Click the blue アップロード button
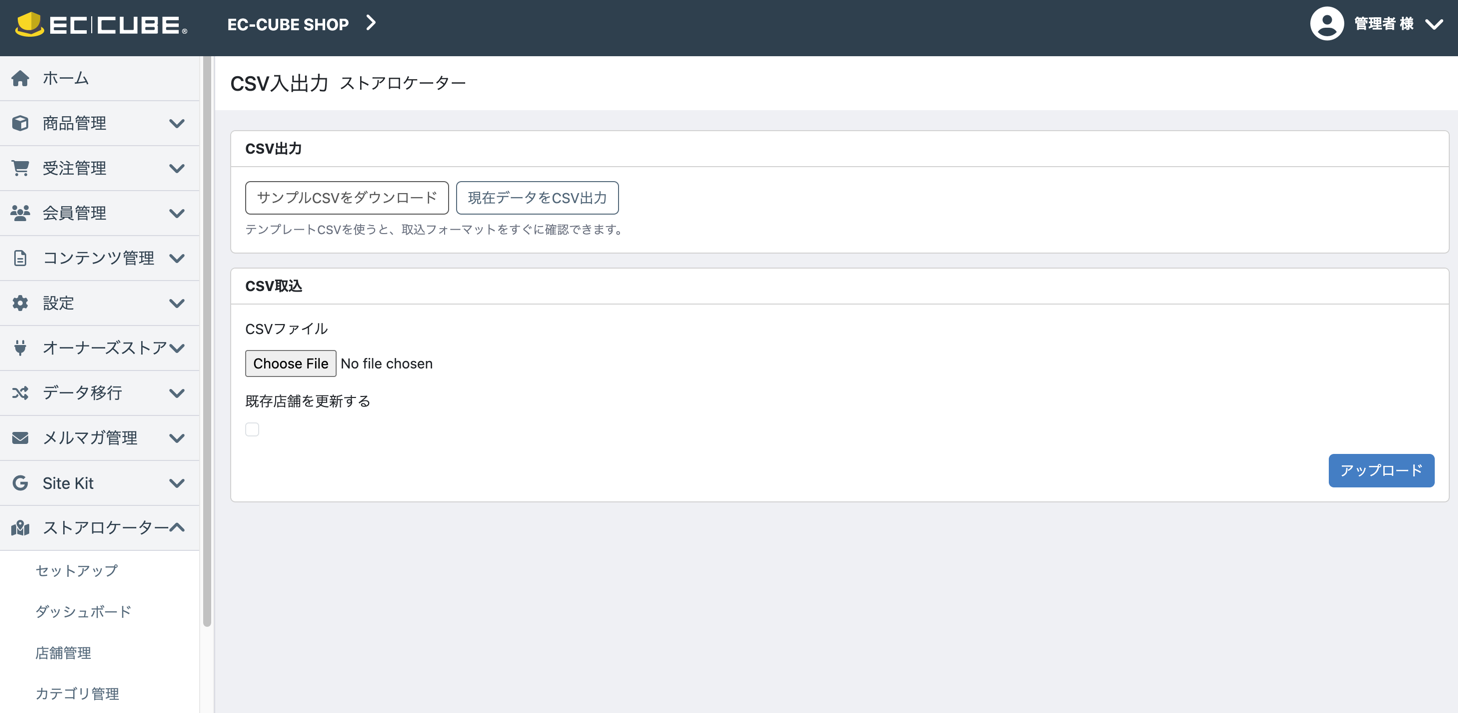This screenshot has width=1458, height=713. (1381, 470)
